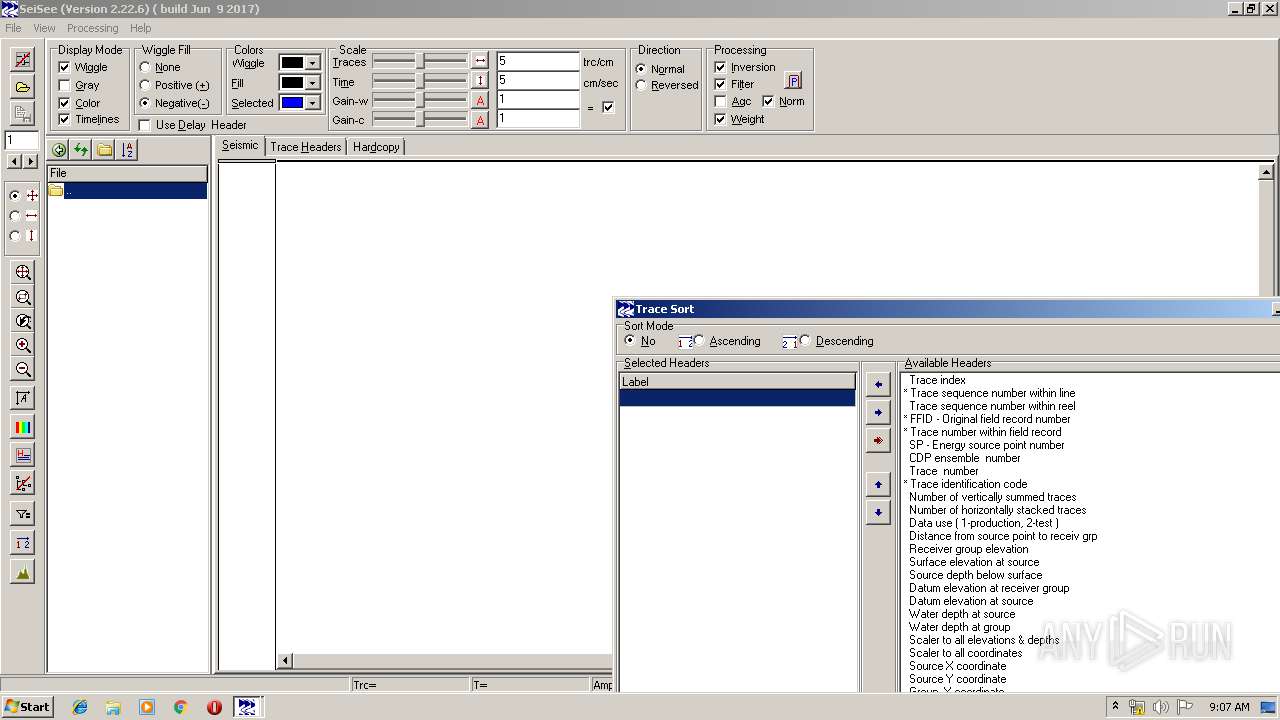This screenshot has width=1280, height=720.
Task: Switch to Hardcopy tab
Action: pyautogui.click(x=376, y=147)
